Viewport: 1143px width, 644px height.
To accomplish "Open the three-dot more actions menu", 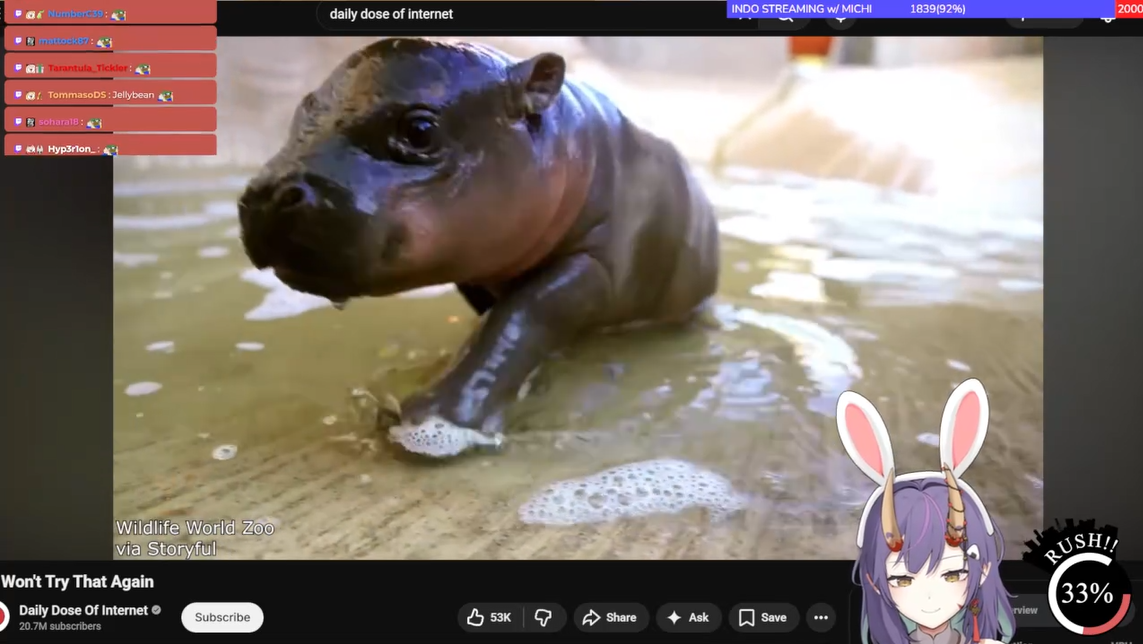I will click(821, 618).
